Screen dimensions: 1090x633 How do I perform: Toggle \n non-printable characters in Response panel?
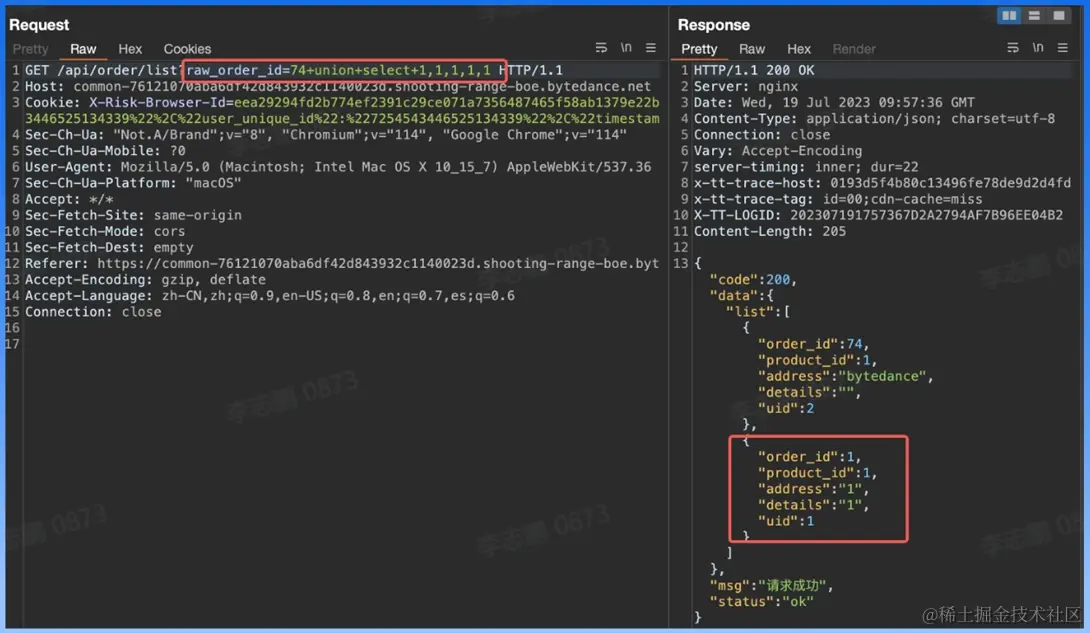pyautogui.click(x=1038, y=48)
